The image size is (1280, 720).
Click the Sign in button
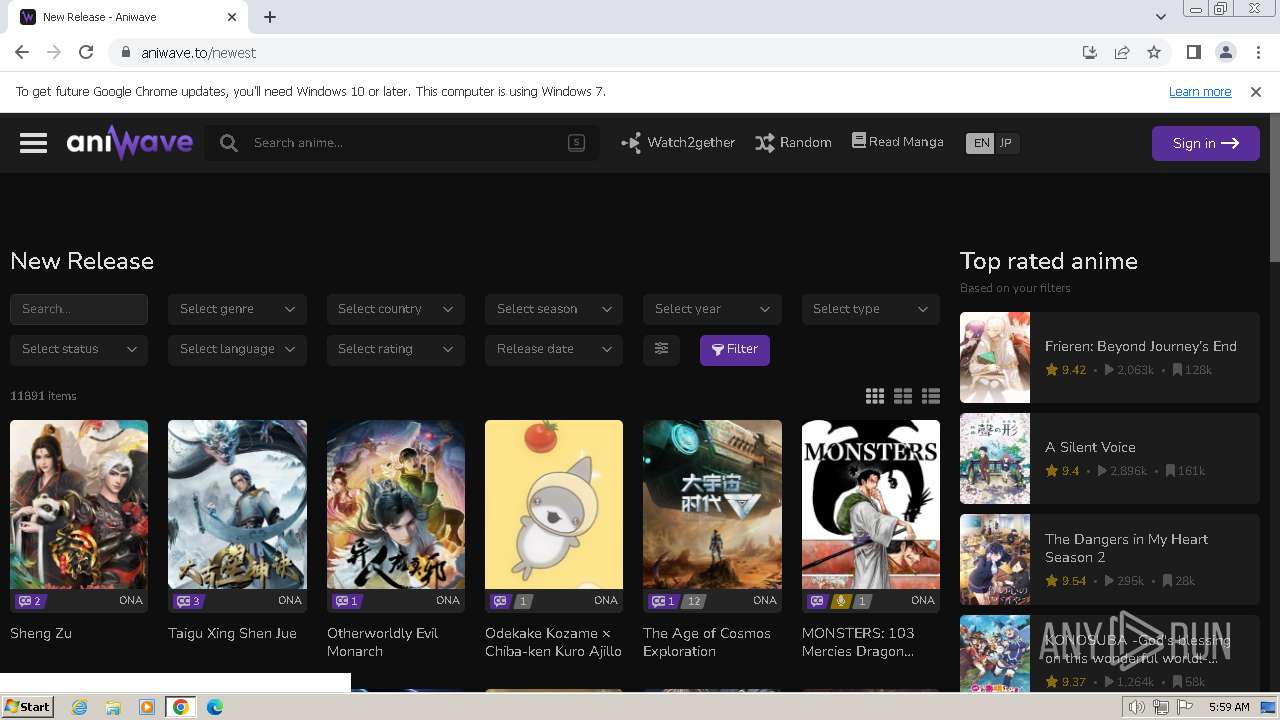click(1205, 143)
